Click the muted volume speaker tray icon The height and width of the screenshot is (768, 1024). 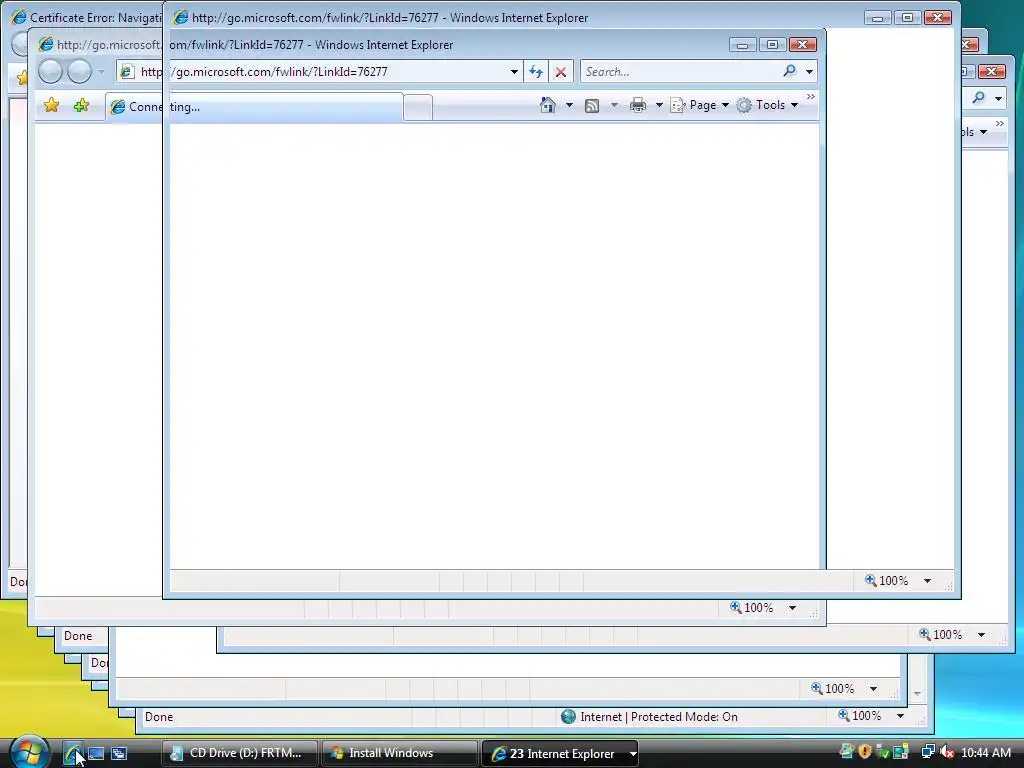[x=947, y=752]
